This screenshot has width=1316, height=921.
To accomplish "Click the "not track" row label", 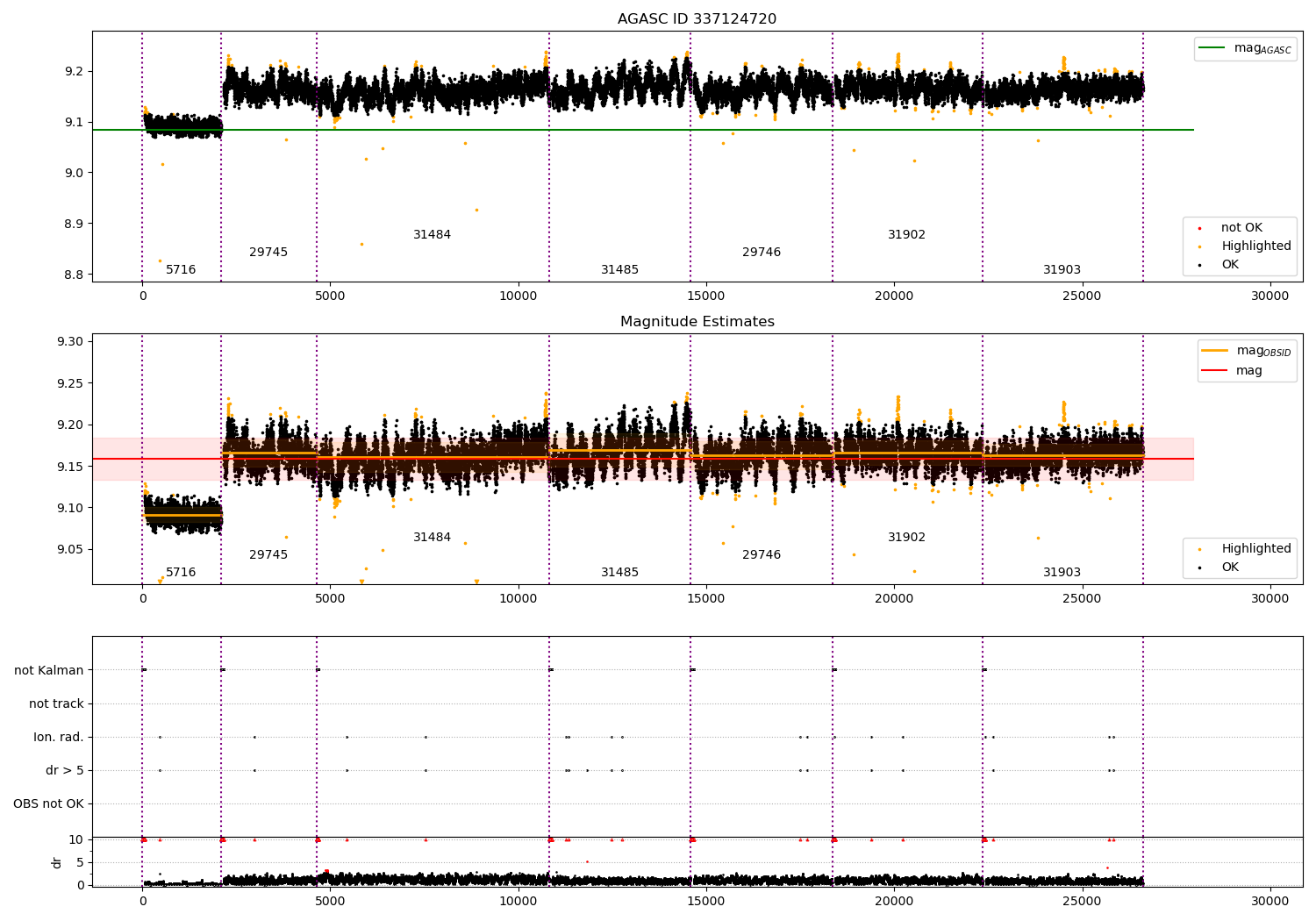I will tap(56, 704).
